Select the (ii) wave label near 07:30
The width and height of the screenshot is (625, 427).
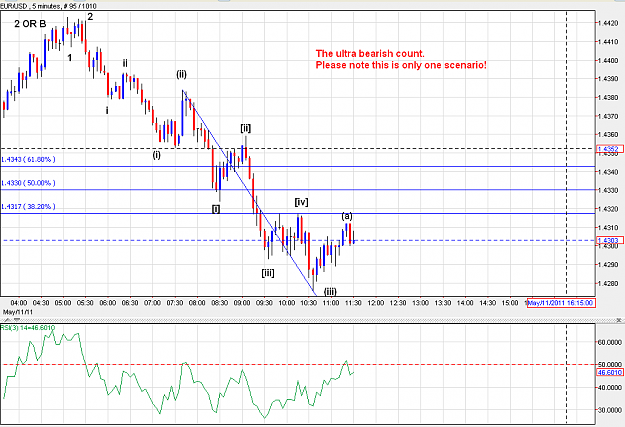tap(181, 74)
